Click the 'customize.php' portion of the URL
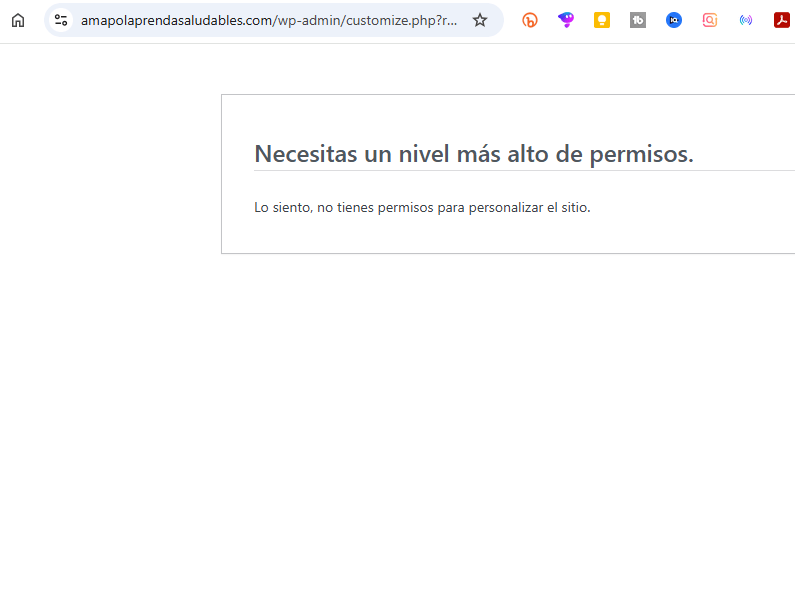The height and width of the screenshot is (612, 795). (x=390, y=20)
